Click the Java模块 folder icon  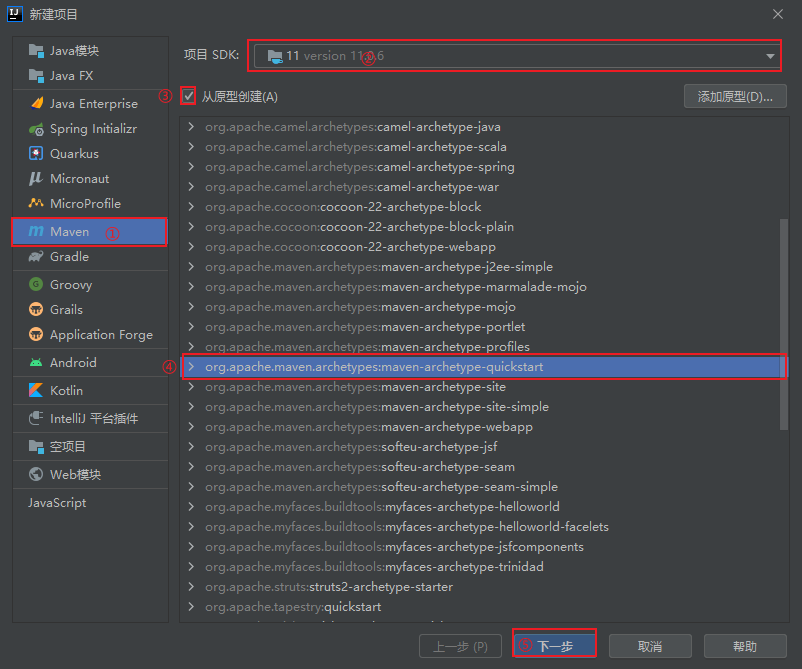36,51
